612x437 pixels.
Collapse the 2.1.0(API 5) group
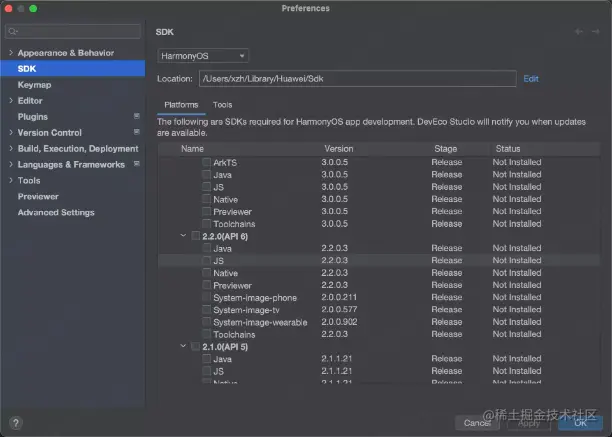coord(183,346)
